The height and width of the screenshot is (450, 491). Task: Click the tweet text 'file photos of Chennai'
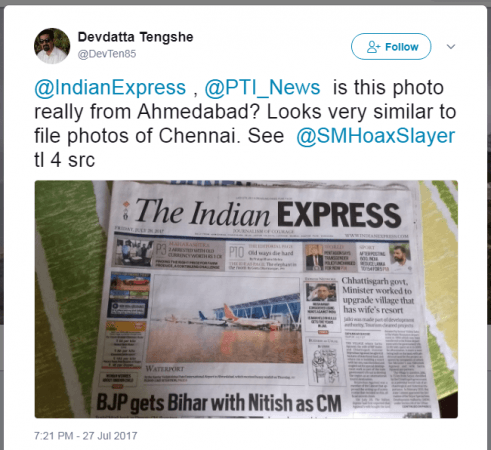137,136
